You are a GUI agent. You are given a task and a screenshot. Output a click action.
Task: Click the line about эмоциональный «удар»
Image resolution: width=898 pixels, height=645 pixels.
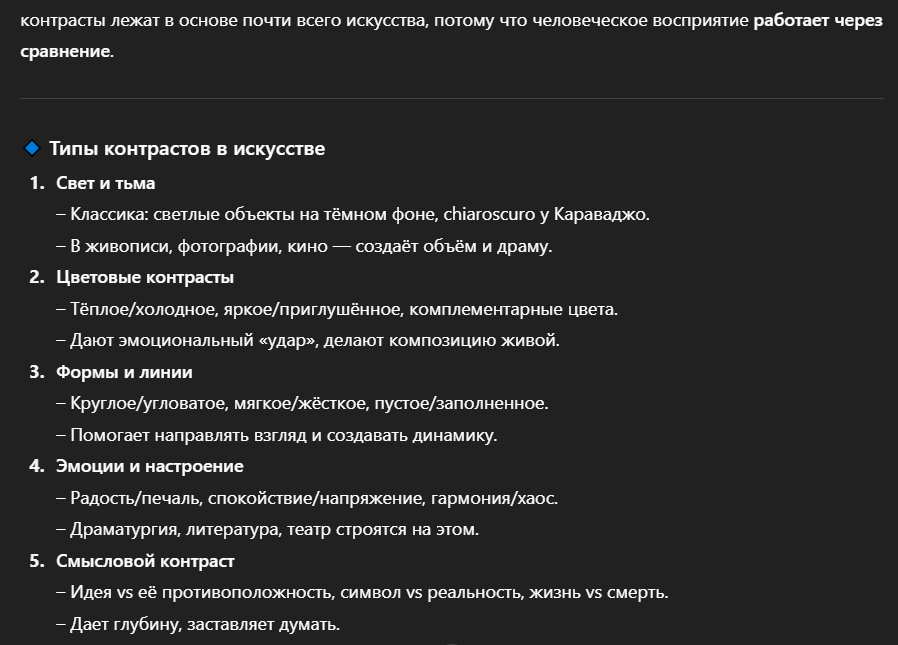coord(308,340)
